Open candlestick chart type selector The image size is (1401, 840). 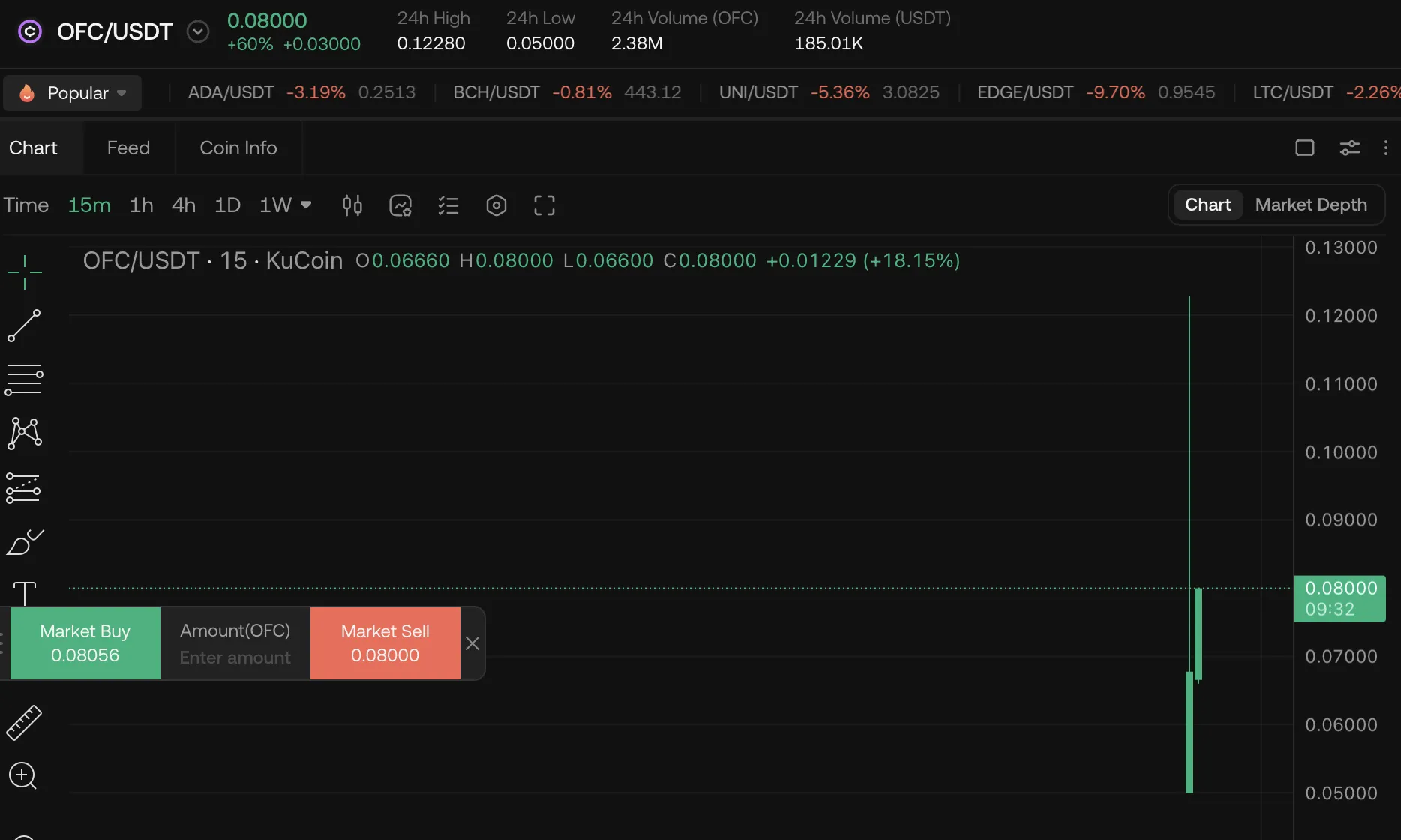[352, 205]
